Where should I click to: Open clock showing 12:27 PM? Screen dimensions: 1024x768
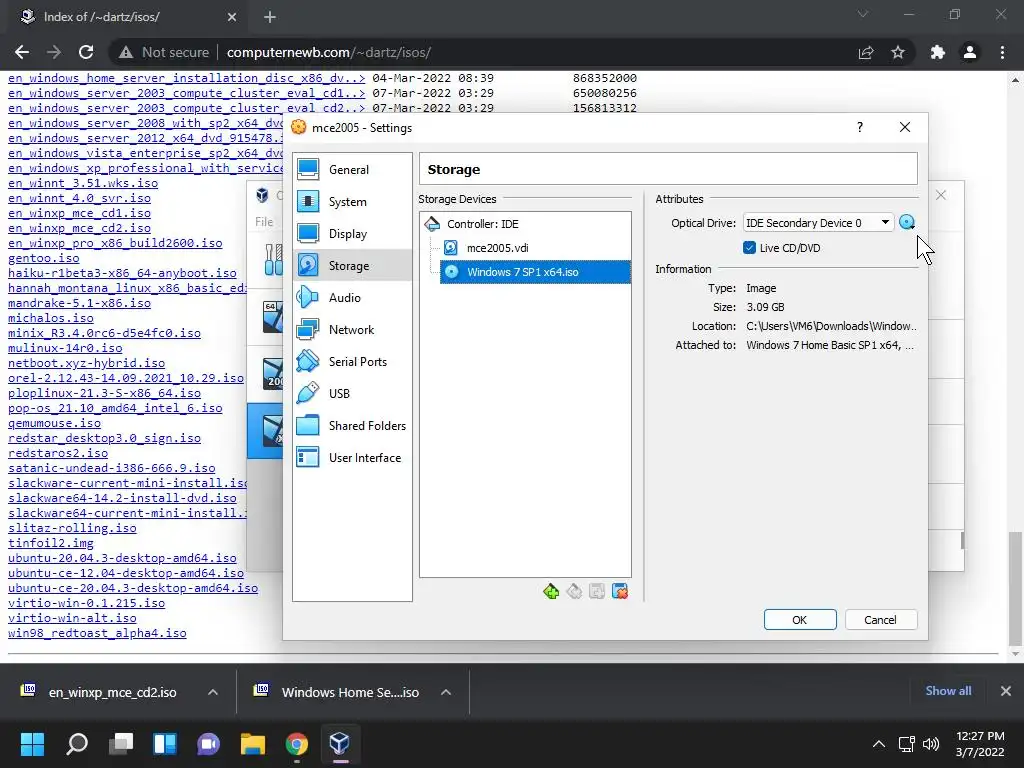980,744
